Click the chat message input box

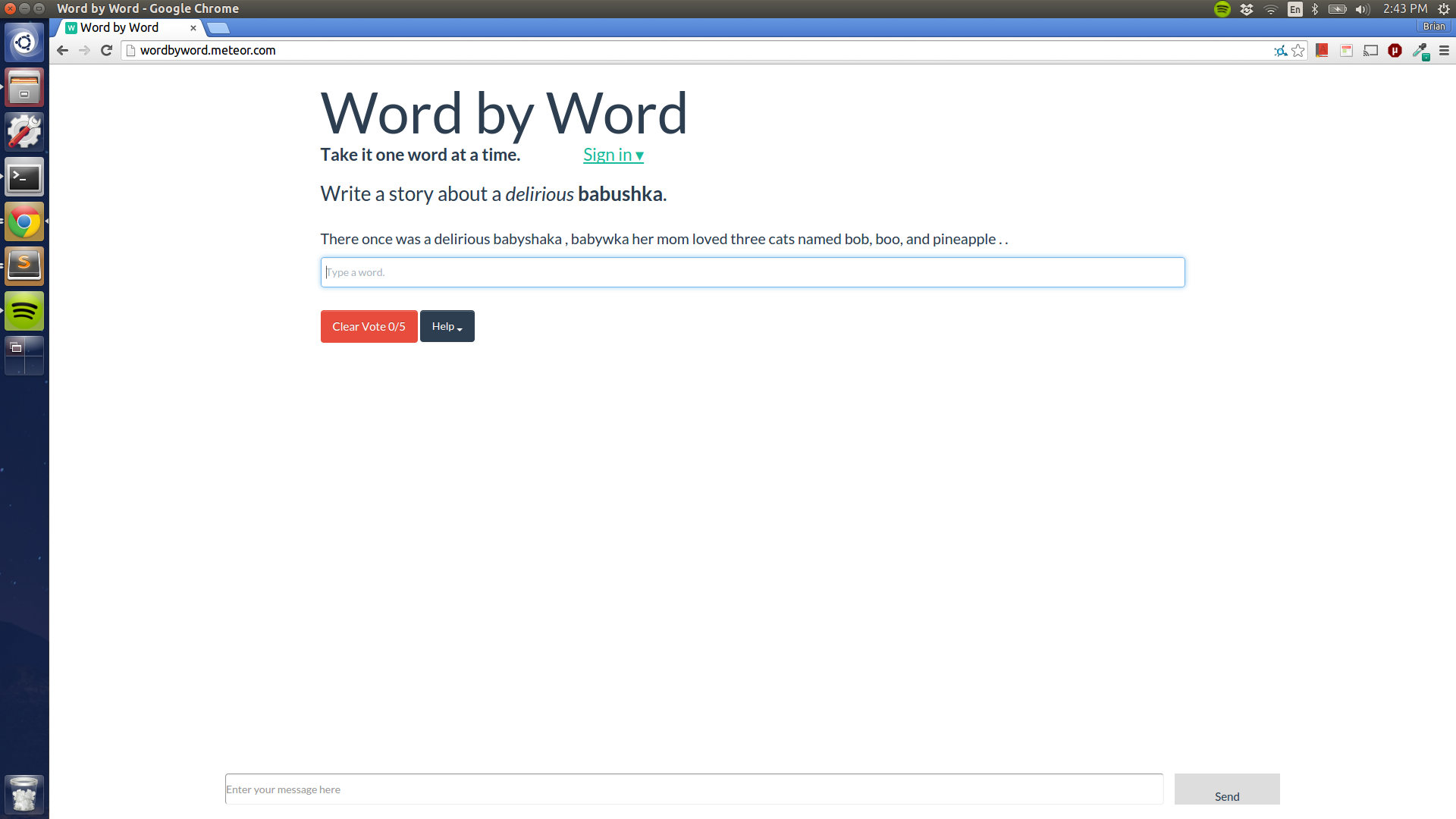coord(693,789)
